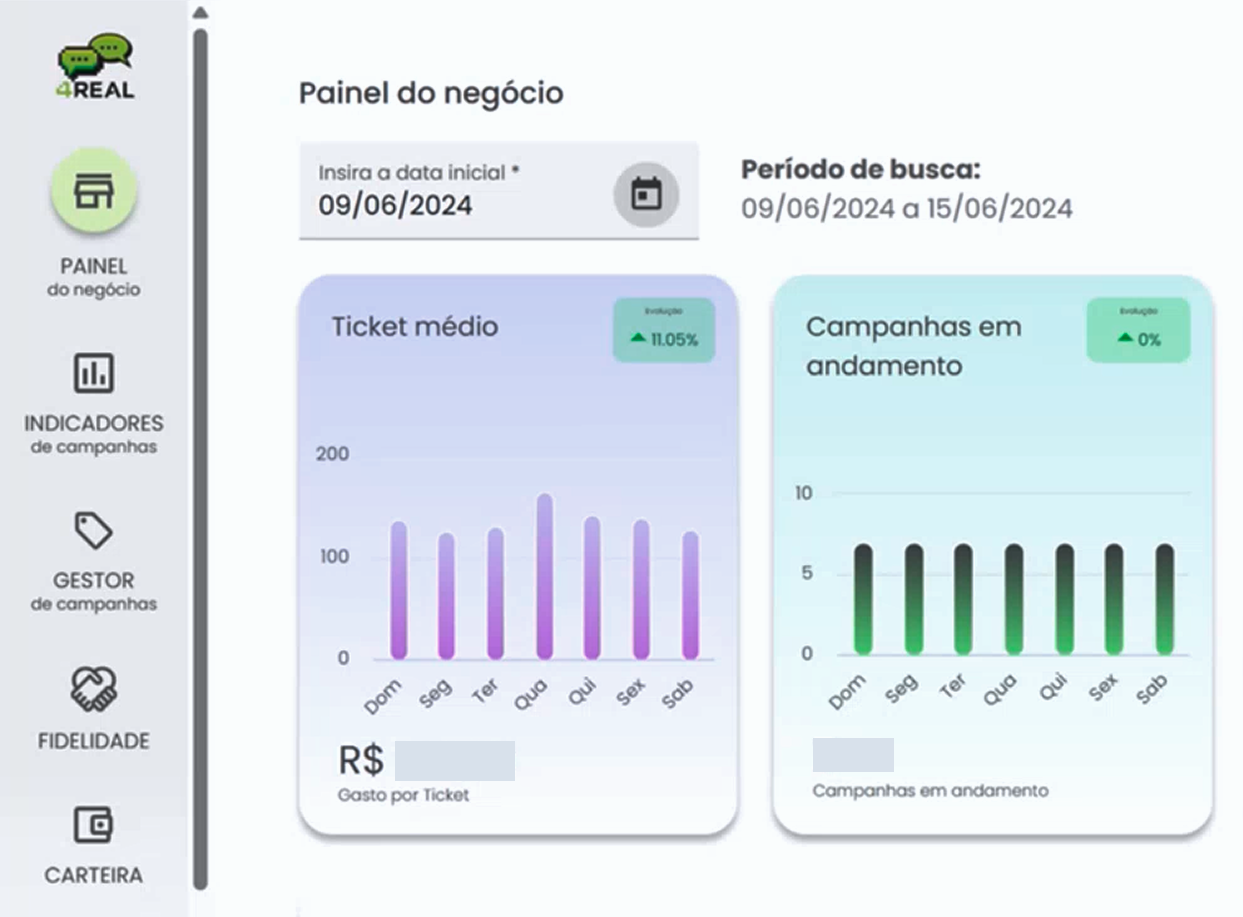Open the Carteira wallet icon
The image size is (1243, 917).
click(94, 825)
